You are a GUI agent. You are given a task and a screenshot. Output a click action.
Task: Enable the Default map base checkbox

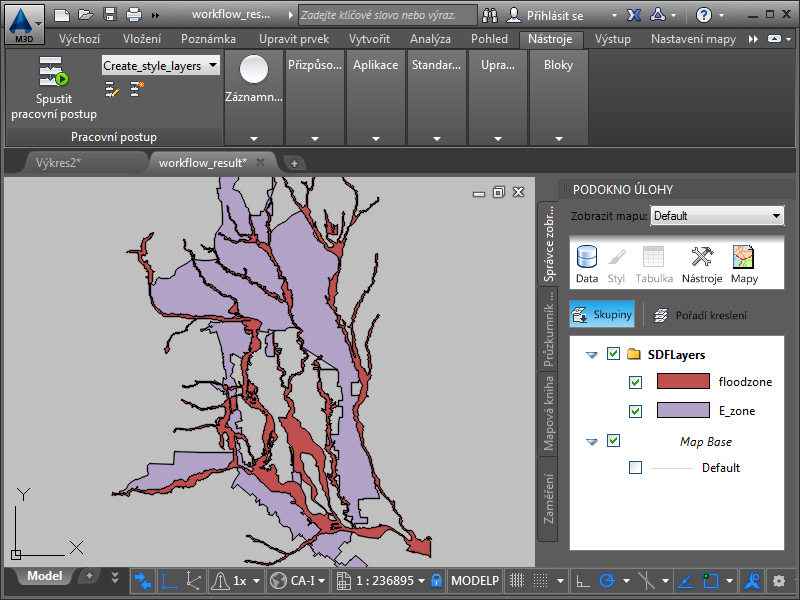[x=635, y=468]
